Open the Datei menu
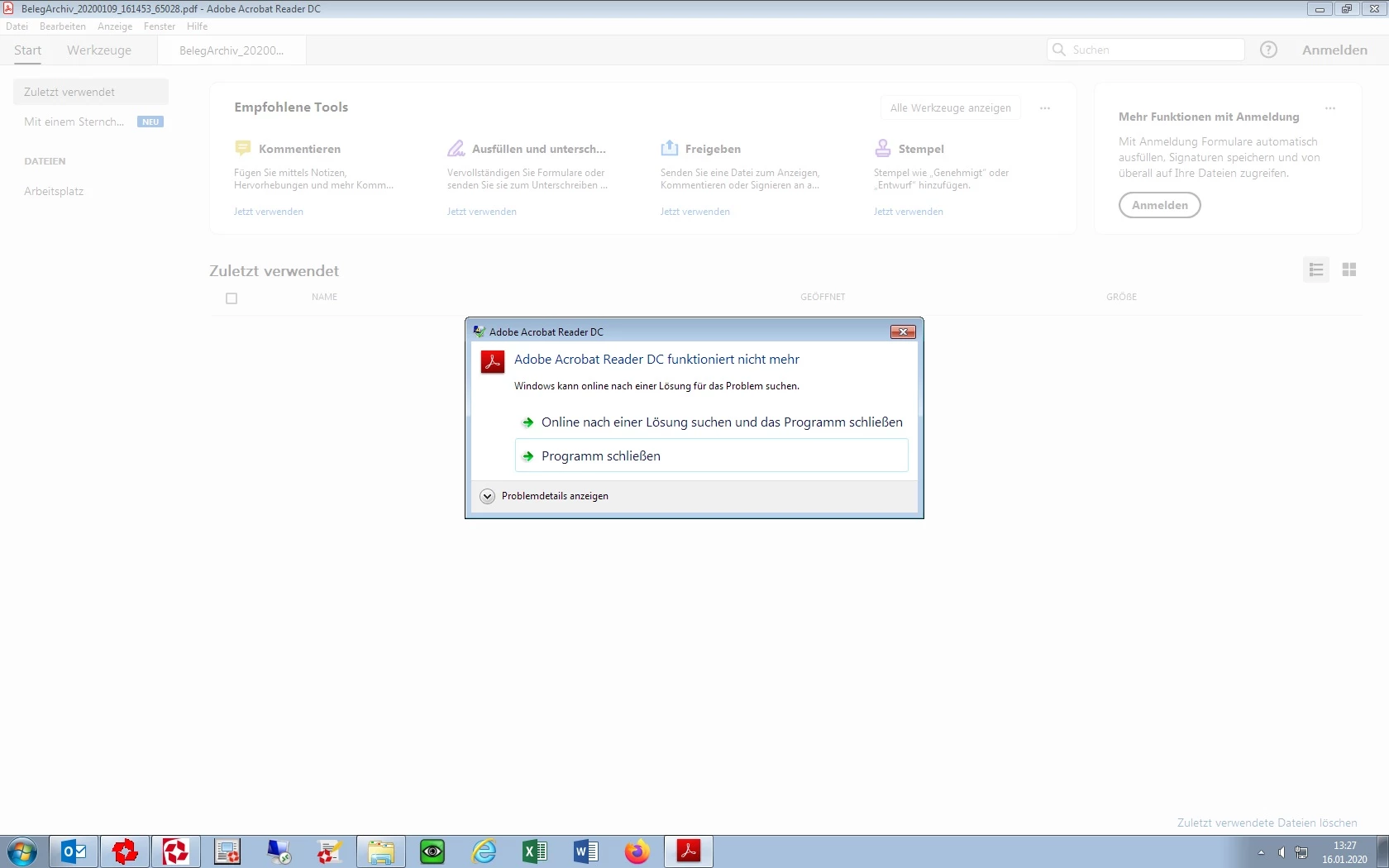This screenshot has width=1389, height=868. point(17,26)
